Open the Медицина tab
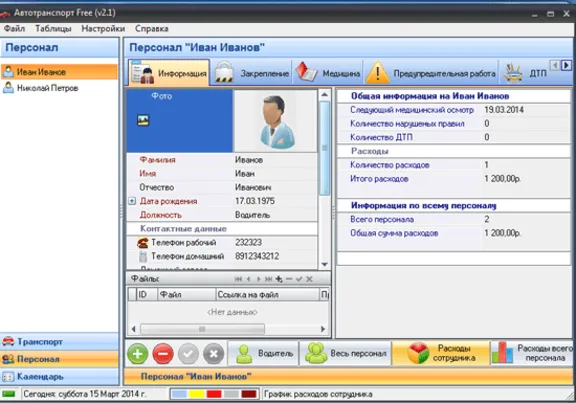Screen dimensions: 576x403 (x=327, y=73)
